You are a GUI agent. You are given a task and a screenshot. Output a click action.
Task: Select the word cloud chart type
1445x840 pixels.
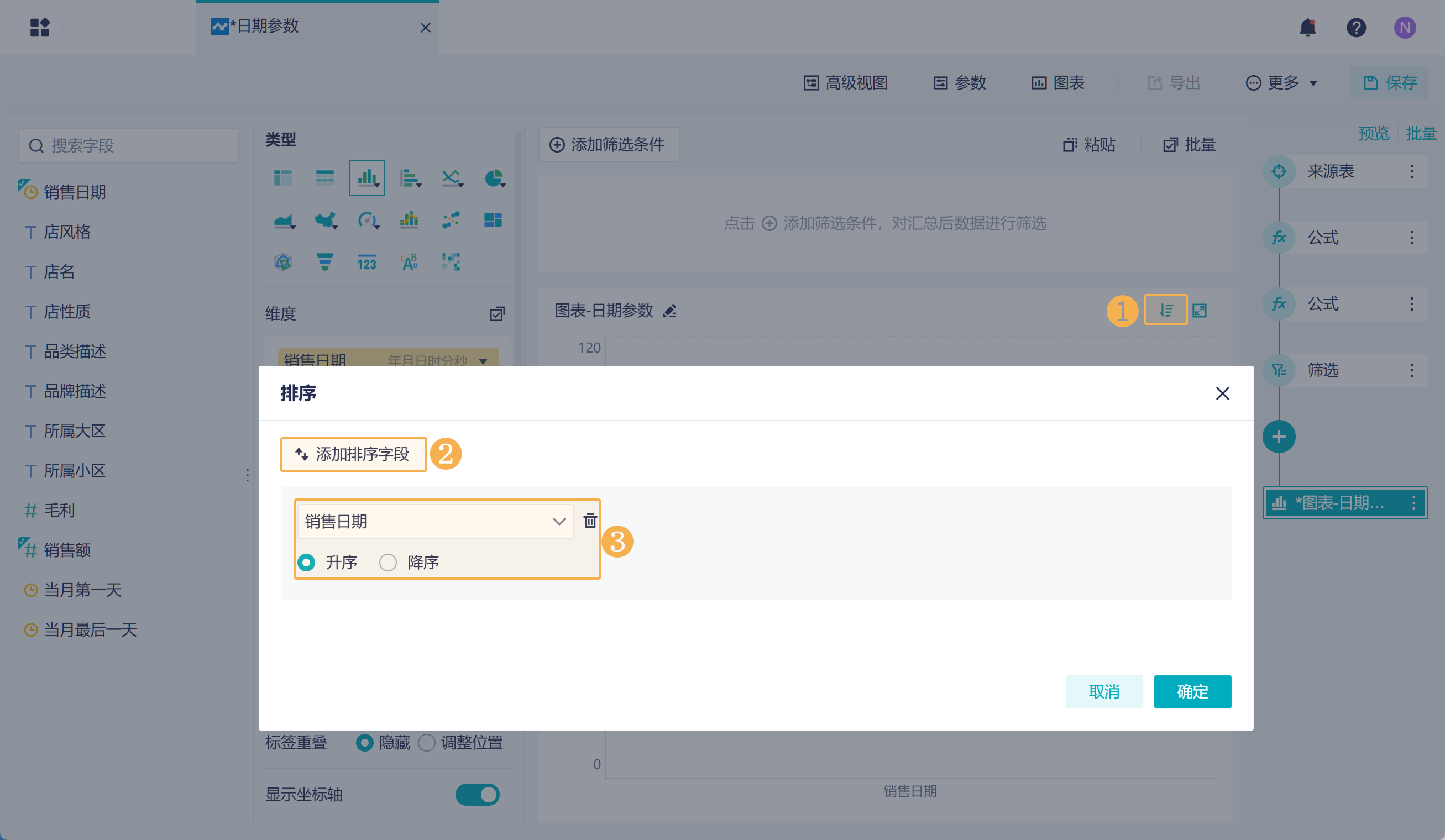410,262
